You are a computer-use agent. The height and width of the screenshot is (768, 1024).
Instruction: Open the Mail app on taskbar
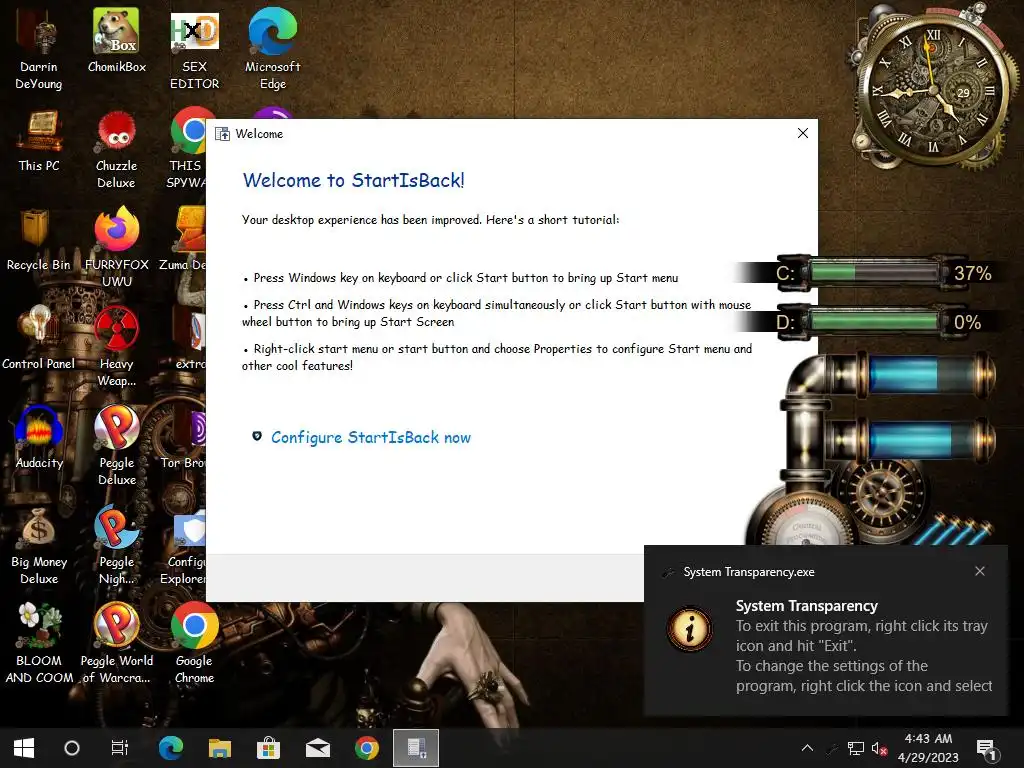tap(317, 748)
